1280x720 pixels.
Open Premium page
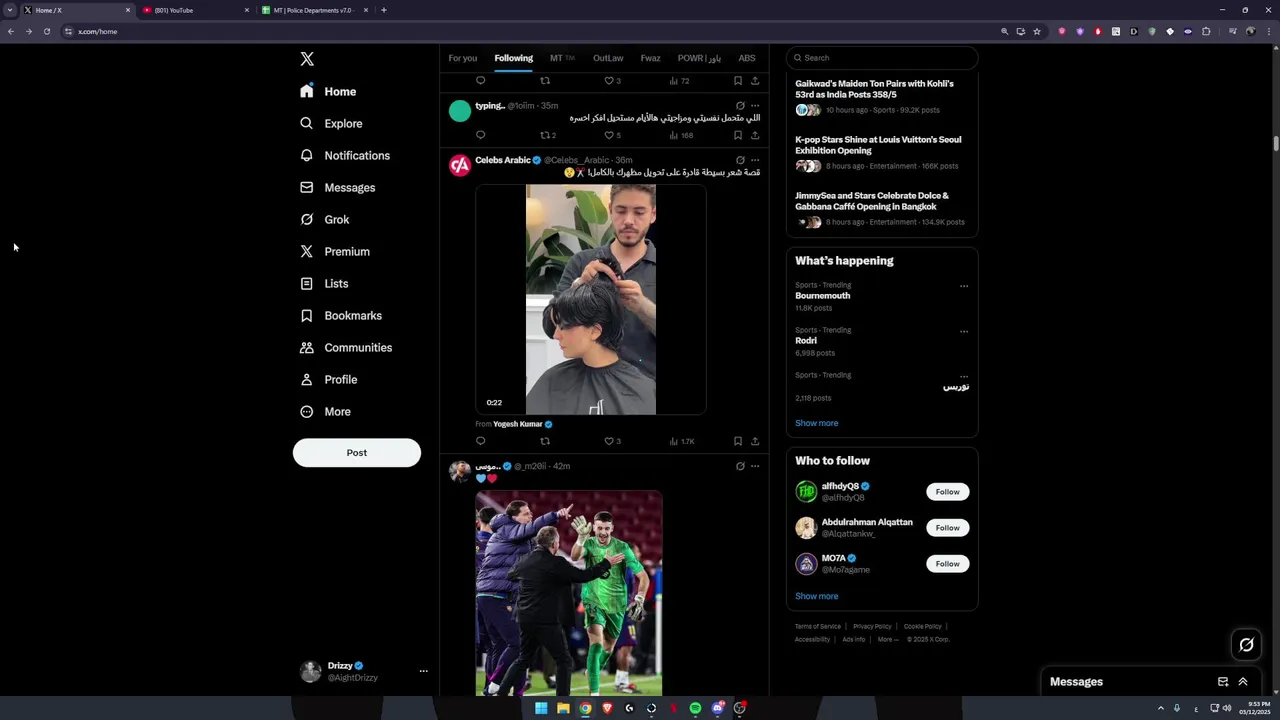coord(335,251)
